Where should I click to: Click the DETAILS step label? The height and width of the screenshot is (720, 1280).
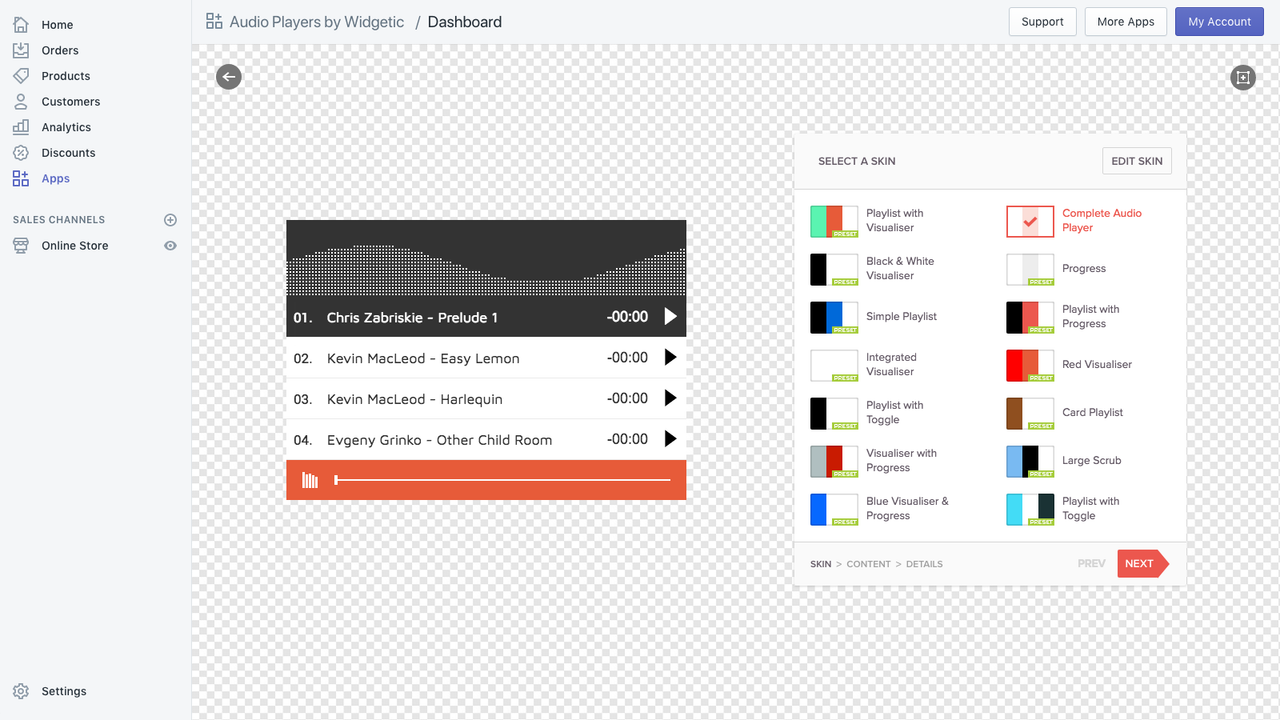coord(923,563)
